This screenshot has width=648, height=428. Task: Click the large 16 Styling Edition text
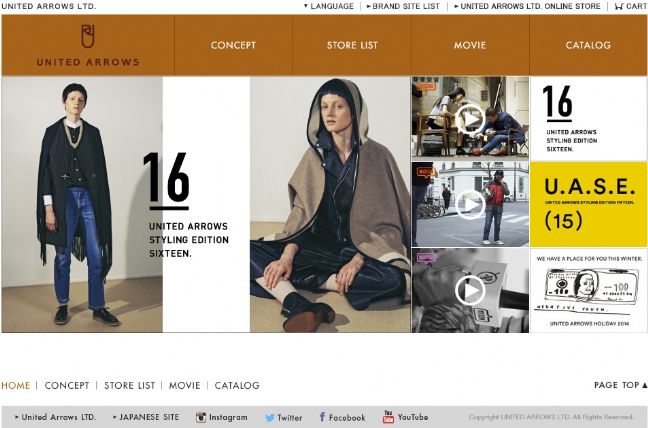tap(186, 205)
